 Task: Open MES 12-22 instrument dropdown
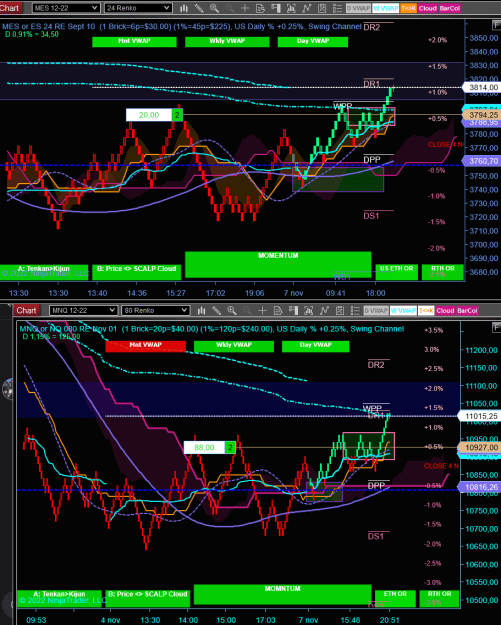[66, 8]
